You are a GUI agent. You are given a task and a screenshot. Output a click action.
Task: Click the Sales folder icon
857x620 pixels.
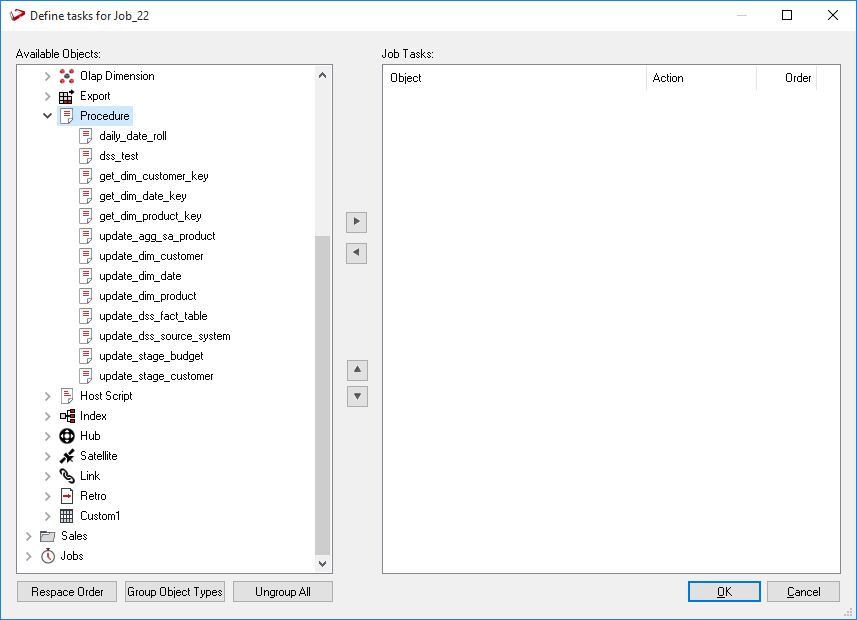(48, 536)
